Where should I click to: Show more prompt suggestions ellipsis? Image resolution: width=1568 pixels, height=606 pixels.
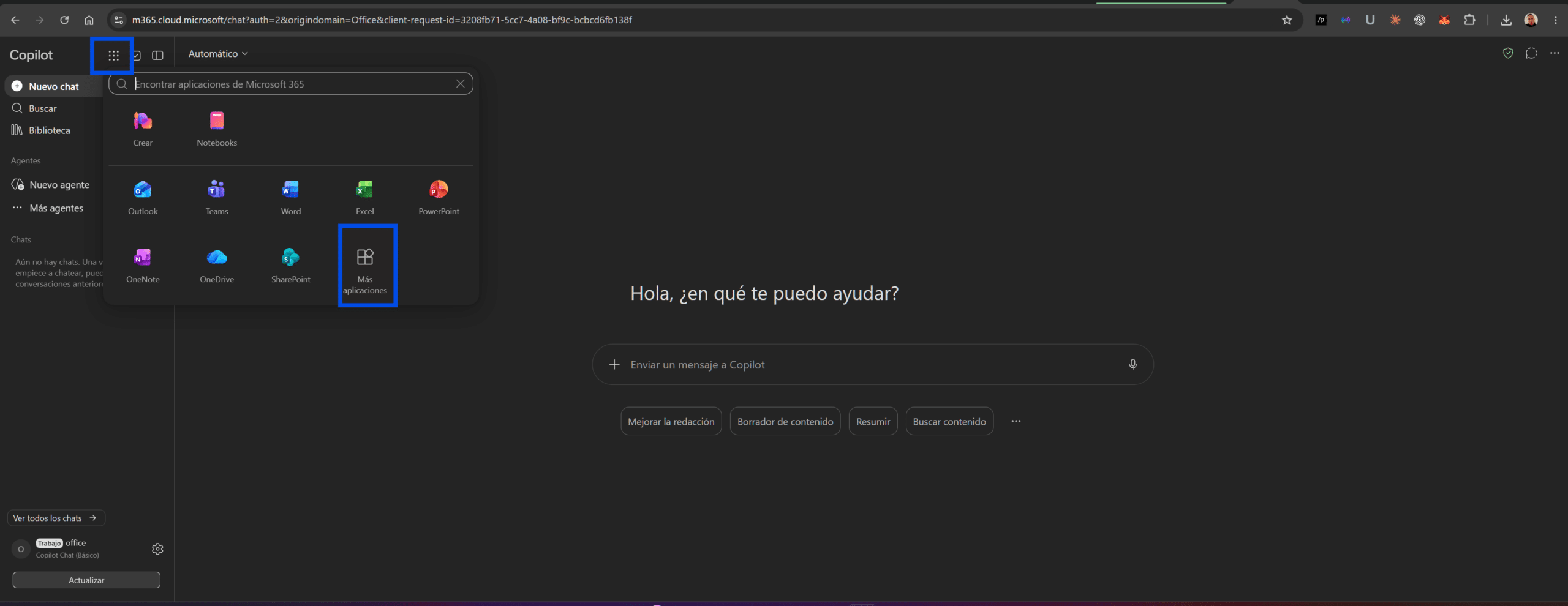pos(1016,421)
